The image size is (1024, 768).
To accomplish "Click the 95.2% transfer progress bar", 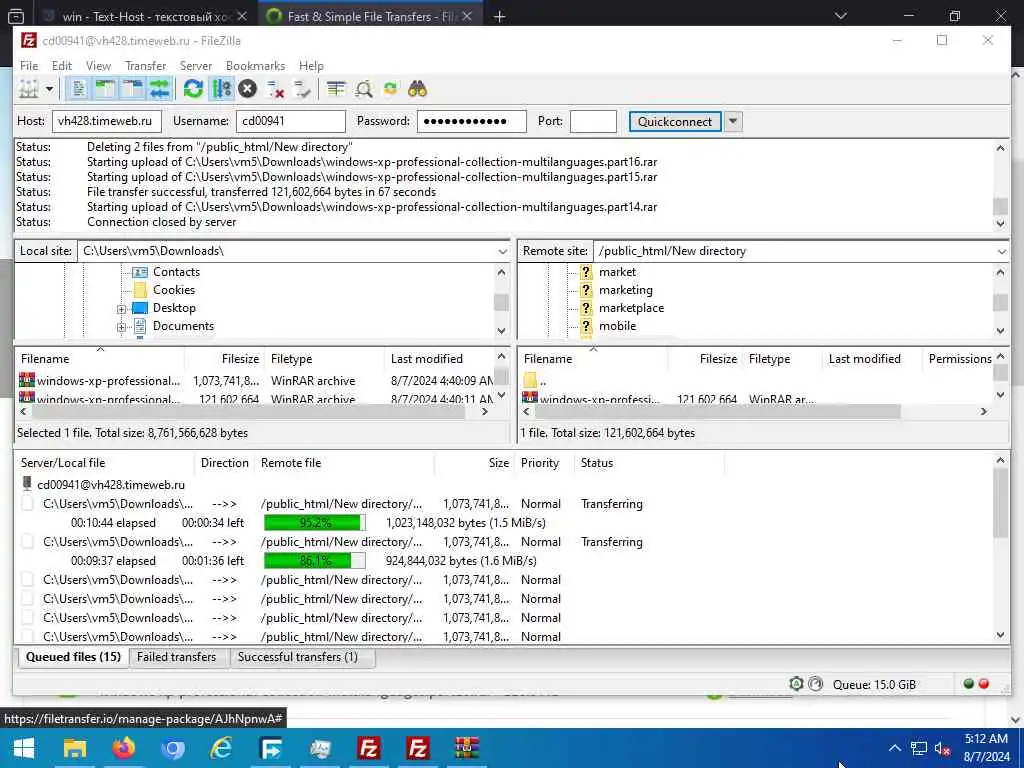I will point(315,522).
